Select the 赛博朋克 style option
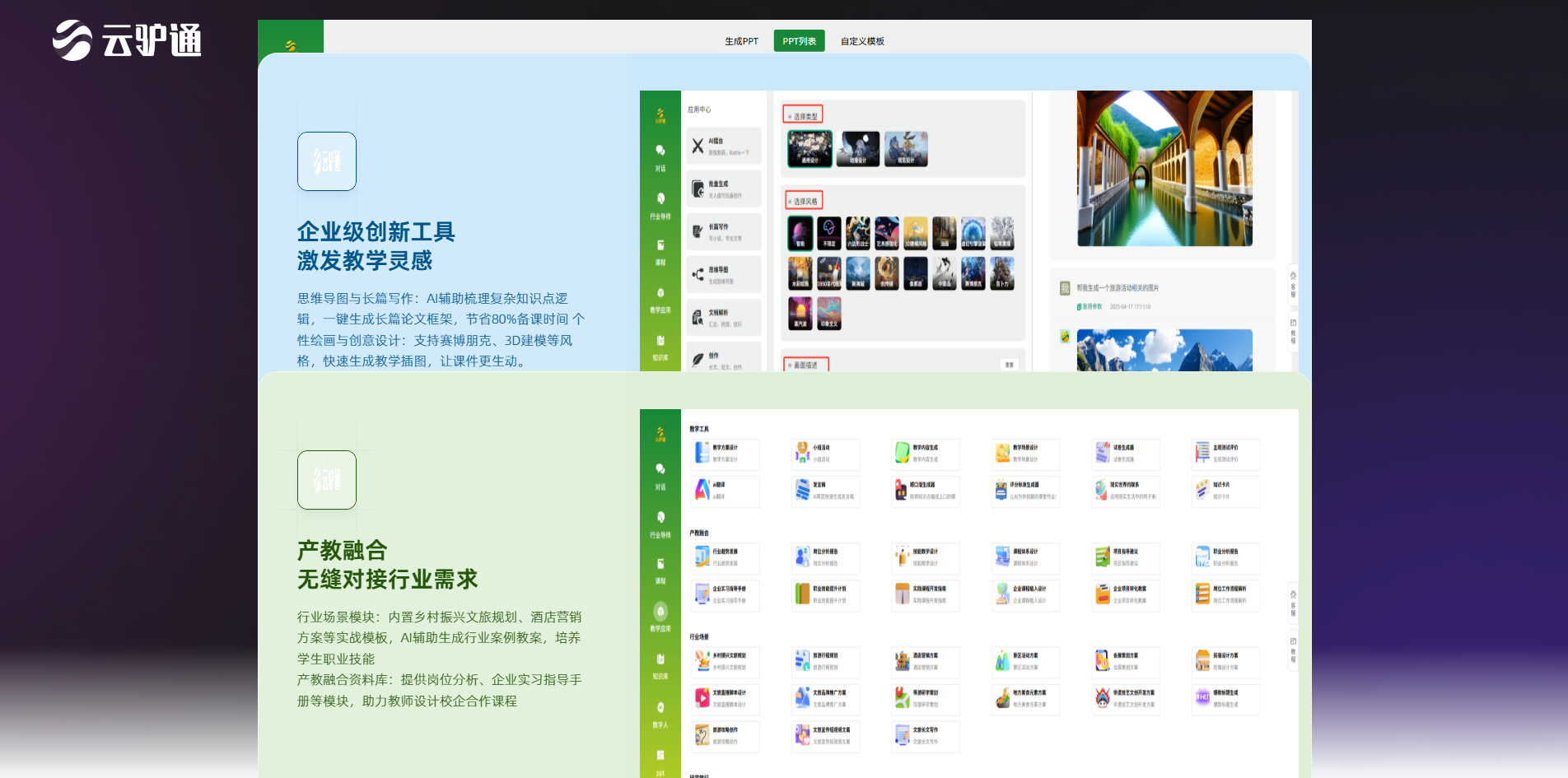 [x=973, y=273]
